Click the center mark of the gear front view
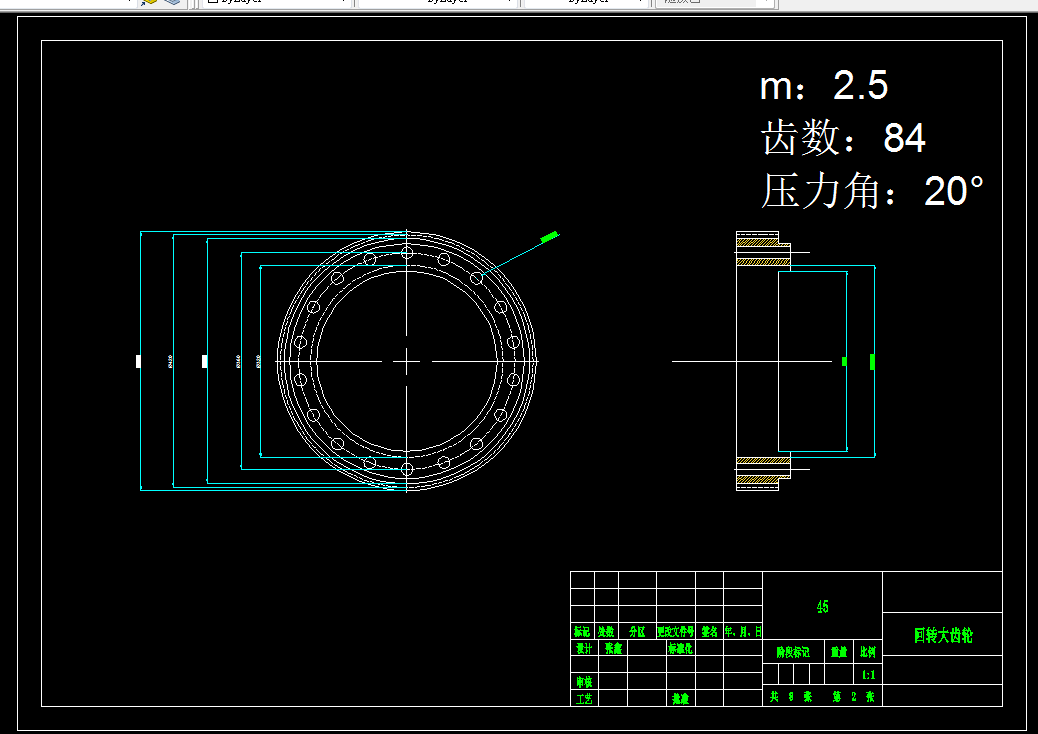The width and height of the screenshot is (1038, 734). (x=406, y=361)
